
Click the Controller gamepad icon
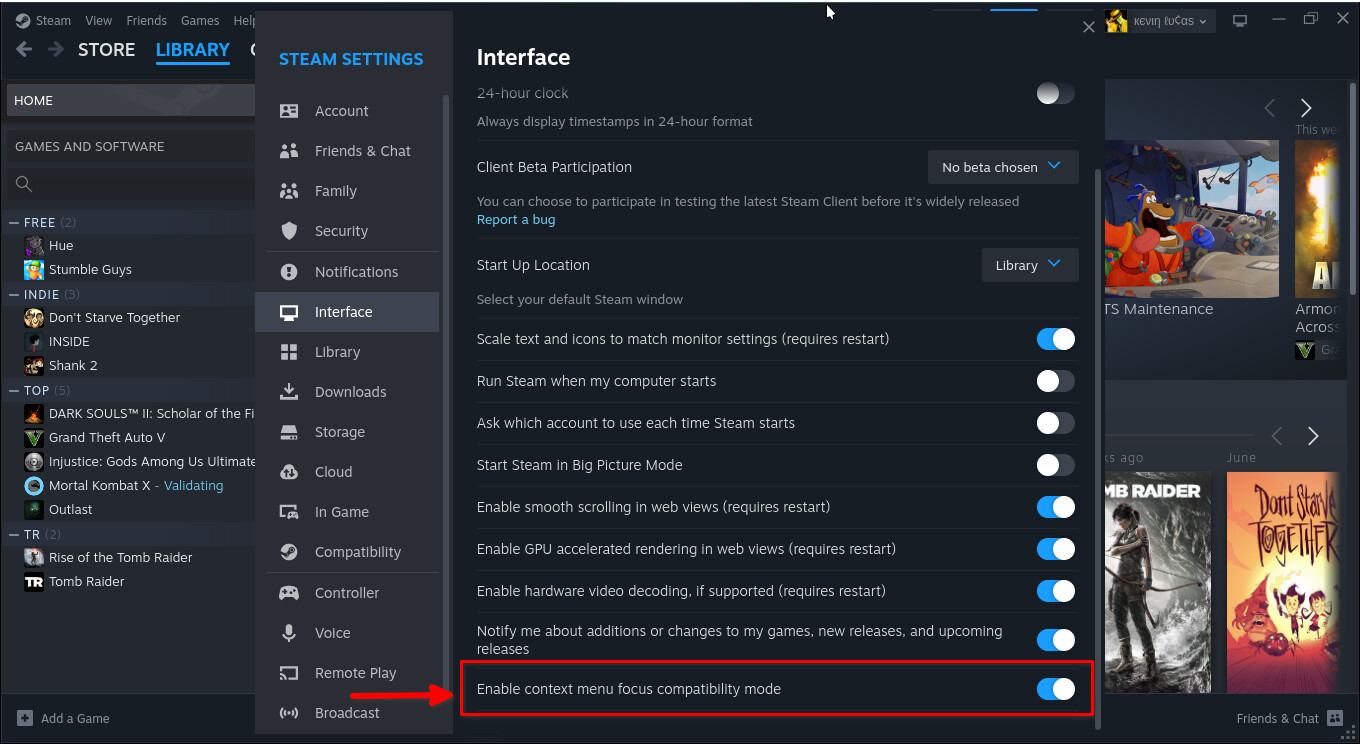pos(289,593)
